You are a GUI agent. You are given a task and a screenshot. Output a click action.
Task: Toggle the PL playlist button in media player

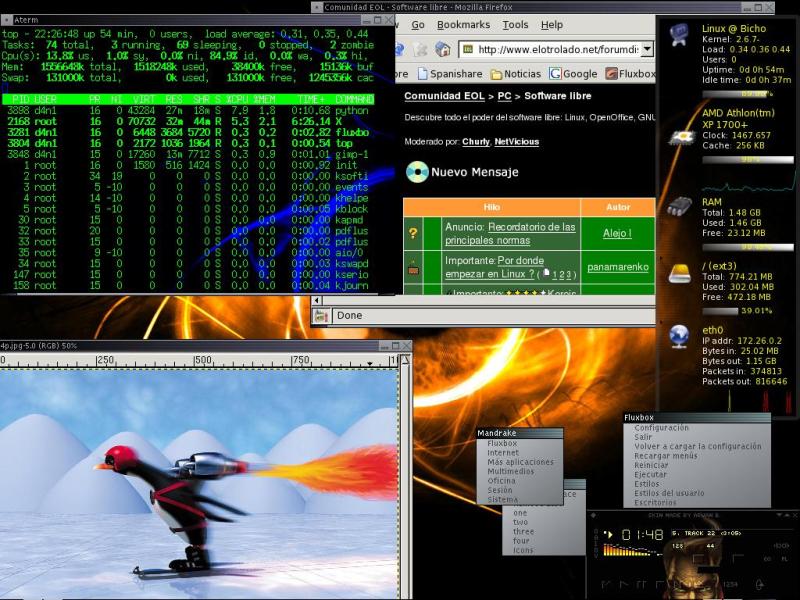784,559
